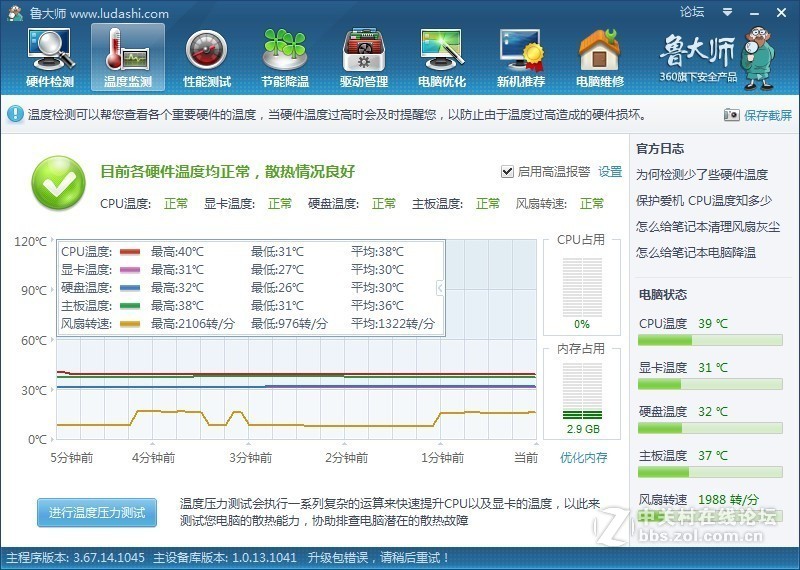Click the 显卡温度 label with its 正常 status

click(248, 204)
